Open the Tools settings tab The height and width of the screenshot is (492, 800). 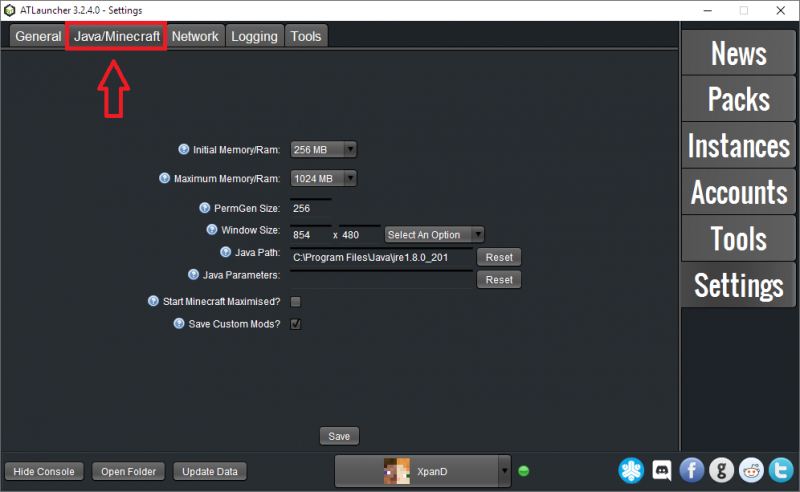point(306,36)
